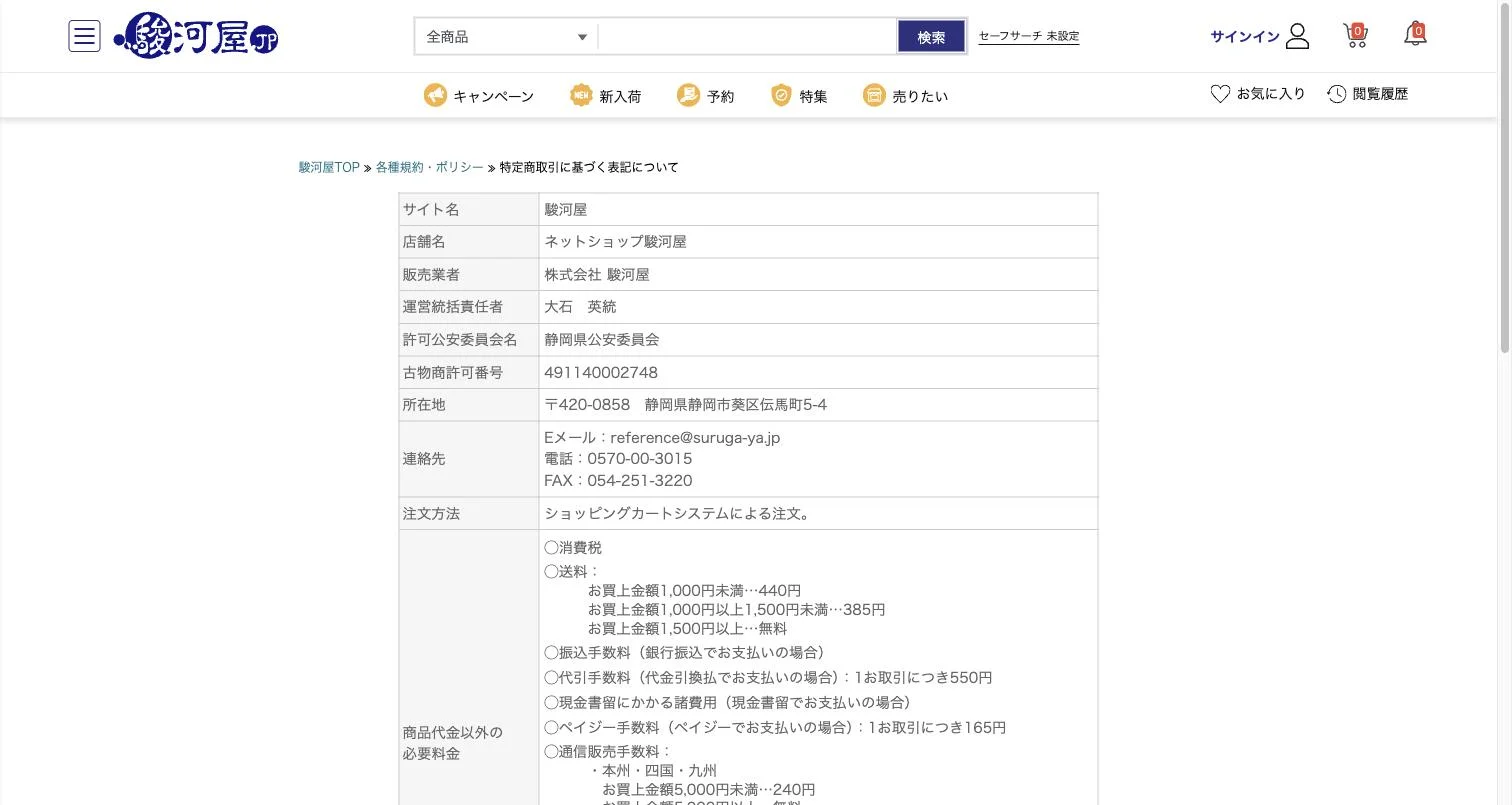1512x805 pixels.
Task: Open セーフサーチ 未設定 link
Action: pyautogui.click(x=1028, y=36)
